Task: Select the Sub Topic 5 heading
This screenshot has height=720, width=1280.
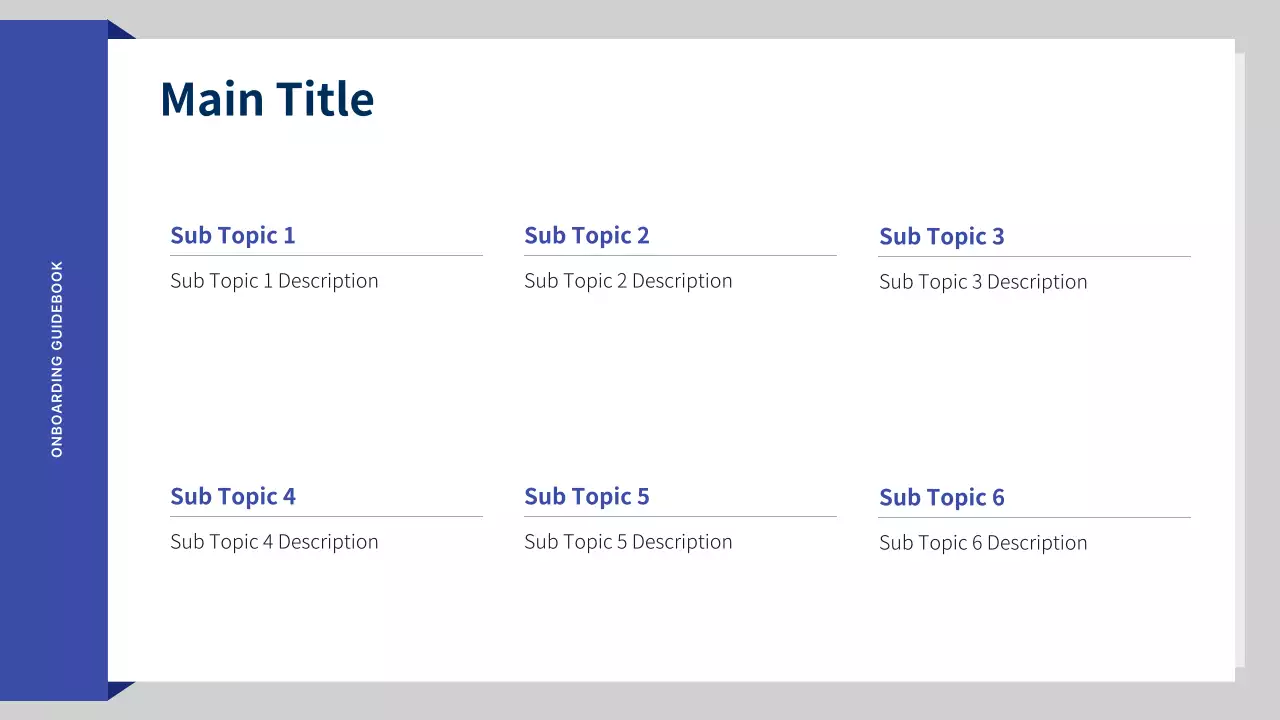Action: click(x=587, y=496)
